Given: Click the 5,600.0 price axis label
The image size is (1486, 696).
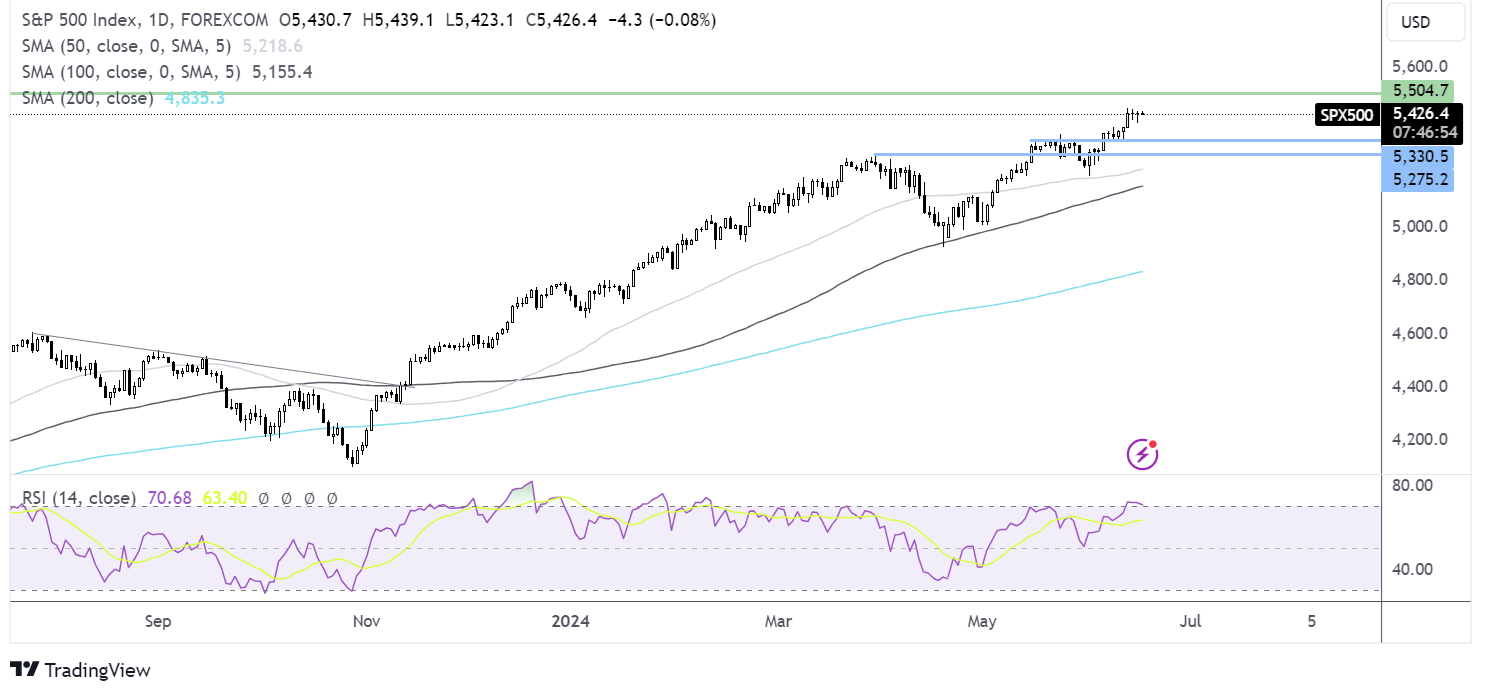Looking at the screenshot, I should click(x=1420, y=67).
